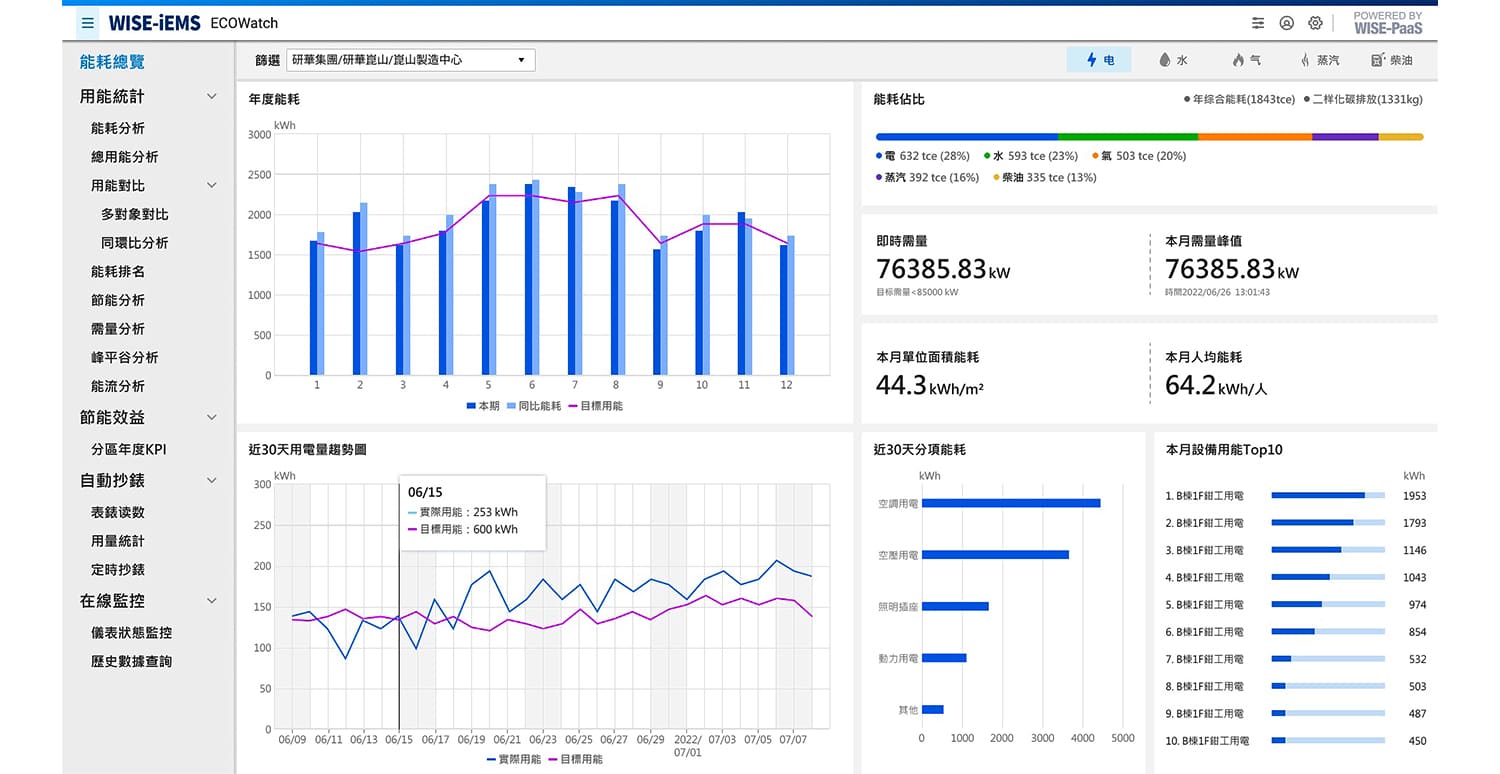Screen dimensions: 1500x774
Task: Click the 電 632 tce (28%) legend
Action: [922, 156]
